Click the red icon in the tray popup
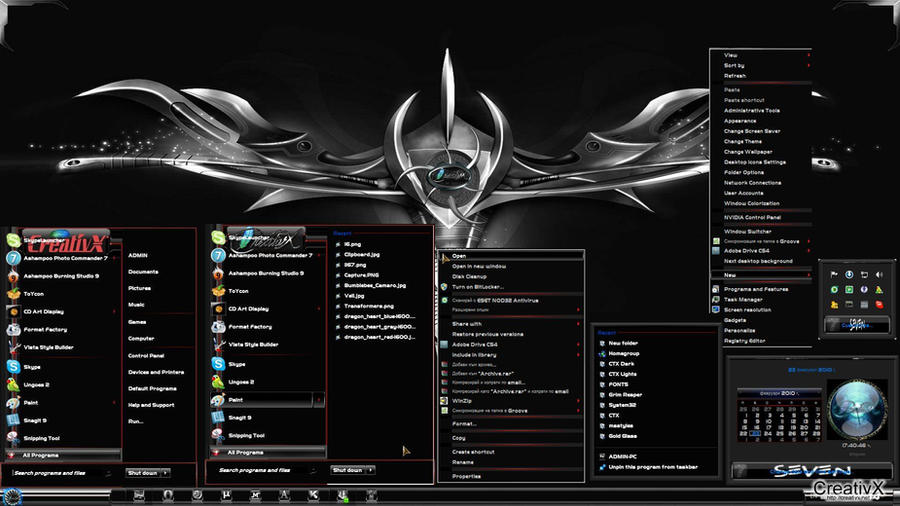900x506 pixels. [879, 305]
